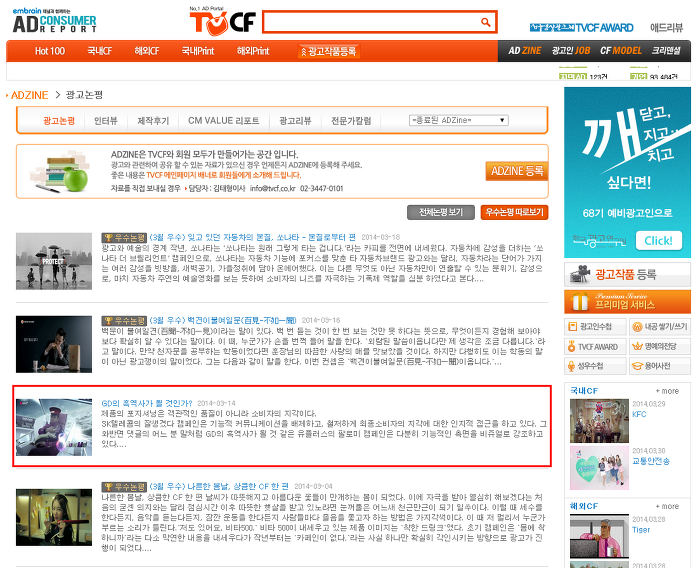Click the search magnifier icon
The width and height of the screenshot is (700, 568).
(x=485, y=22)
